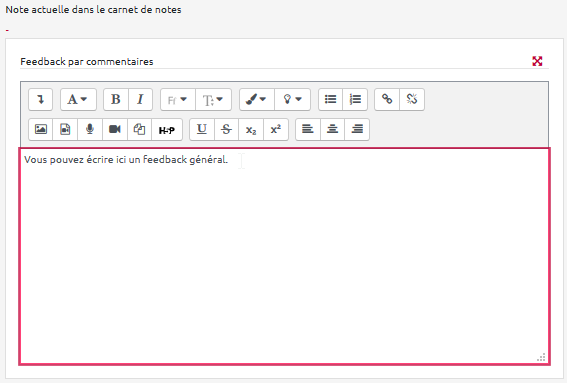567x383 pixels.
Task: Center align the text
Action: coord(332,129)
